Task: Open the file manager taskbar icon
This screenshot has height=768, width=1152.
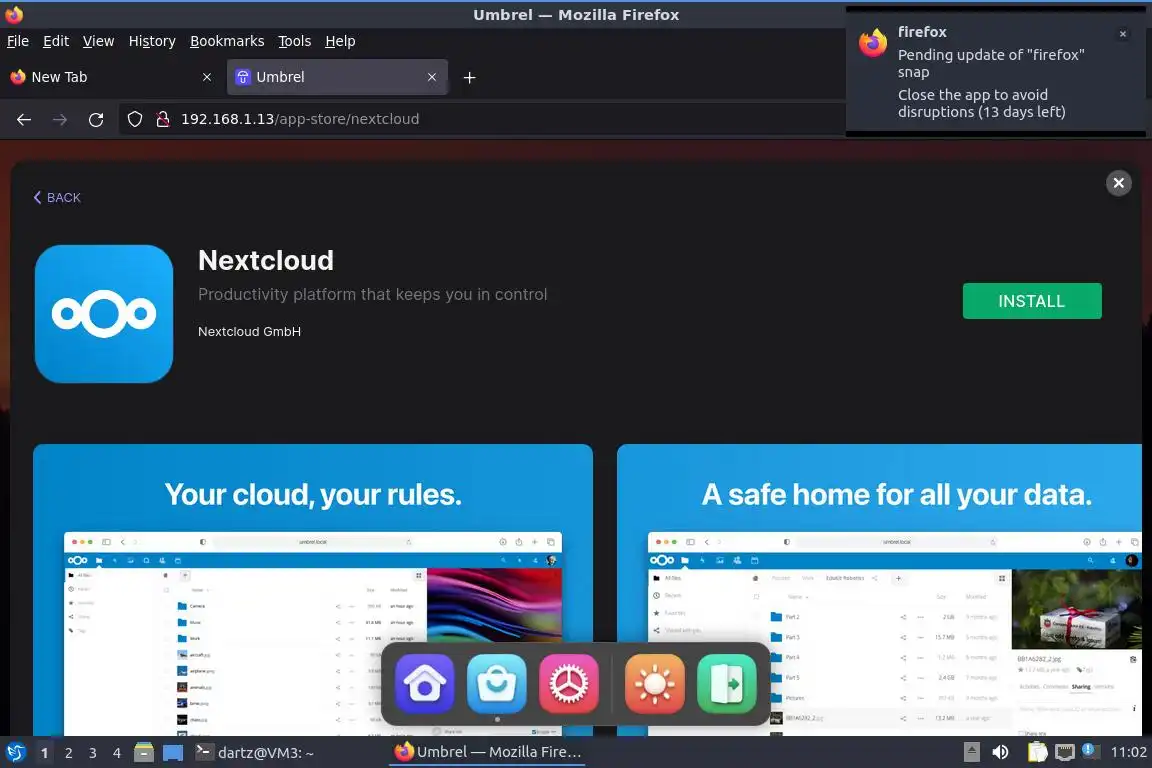Action: [x=144, y=753]
